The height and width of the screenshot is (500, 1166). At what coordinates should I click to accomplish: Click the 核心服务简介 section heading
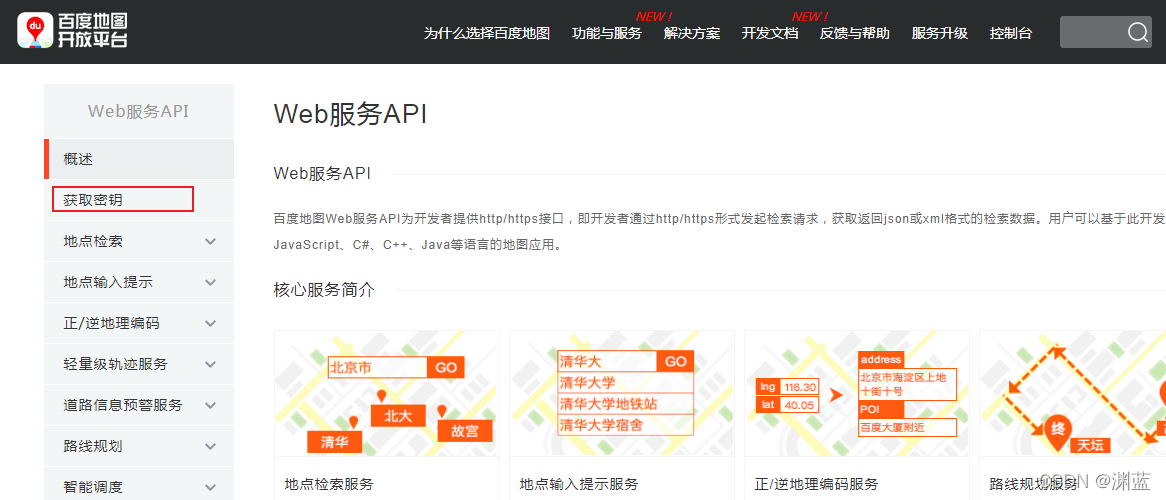click(324, 290)
